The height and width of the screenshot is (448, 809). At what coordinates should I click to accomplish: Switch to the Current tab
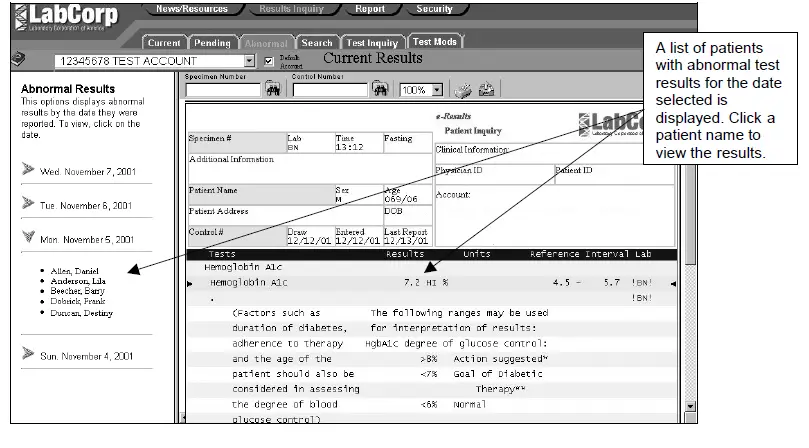[x=164, y=43]
